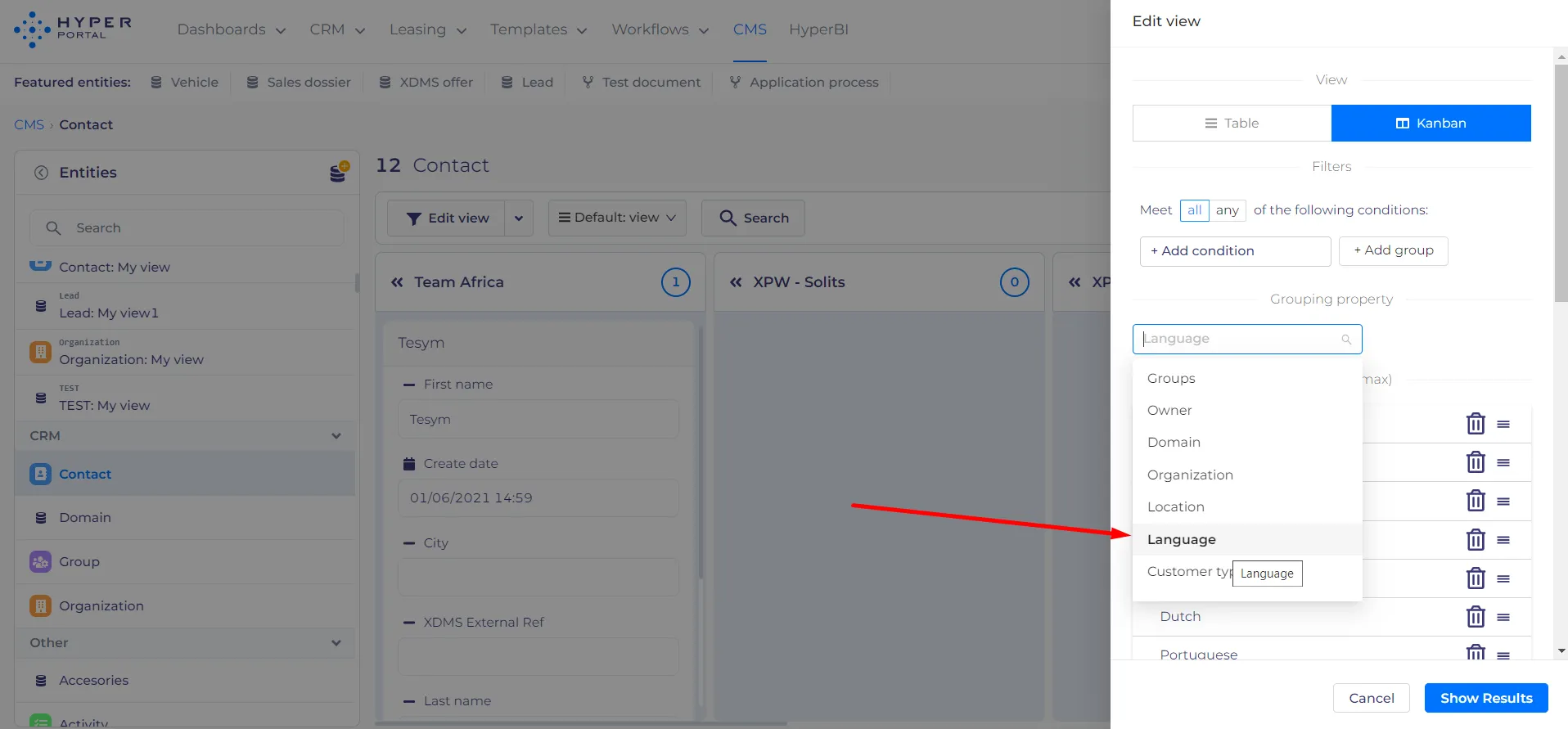Switch the view type to Table
The image size is (1568, 729).
[x=1232, y=124]
